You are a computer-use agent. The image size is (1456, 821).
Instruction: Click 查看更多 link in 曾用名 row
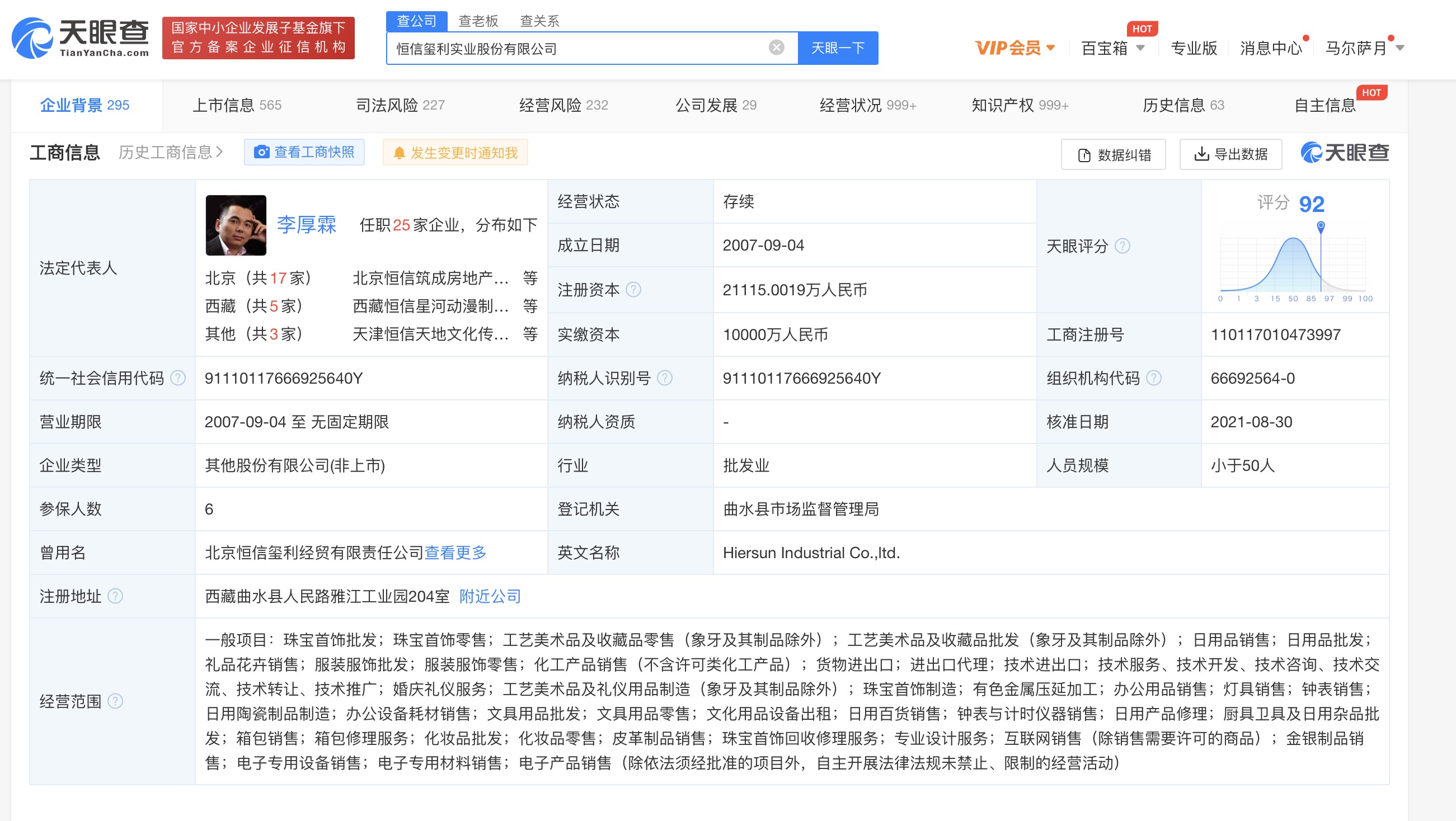point(455,553)
